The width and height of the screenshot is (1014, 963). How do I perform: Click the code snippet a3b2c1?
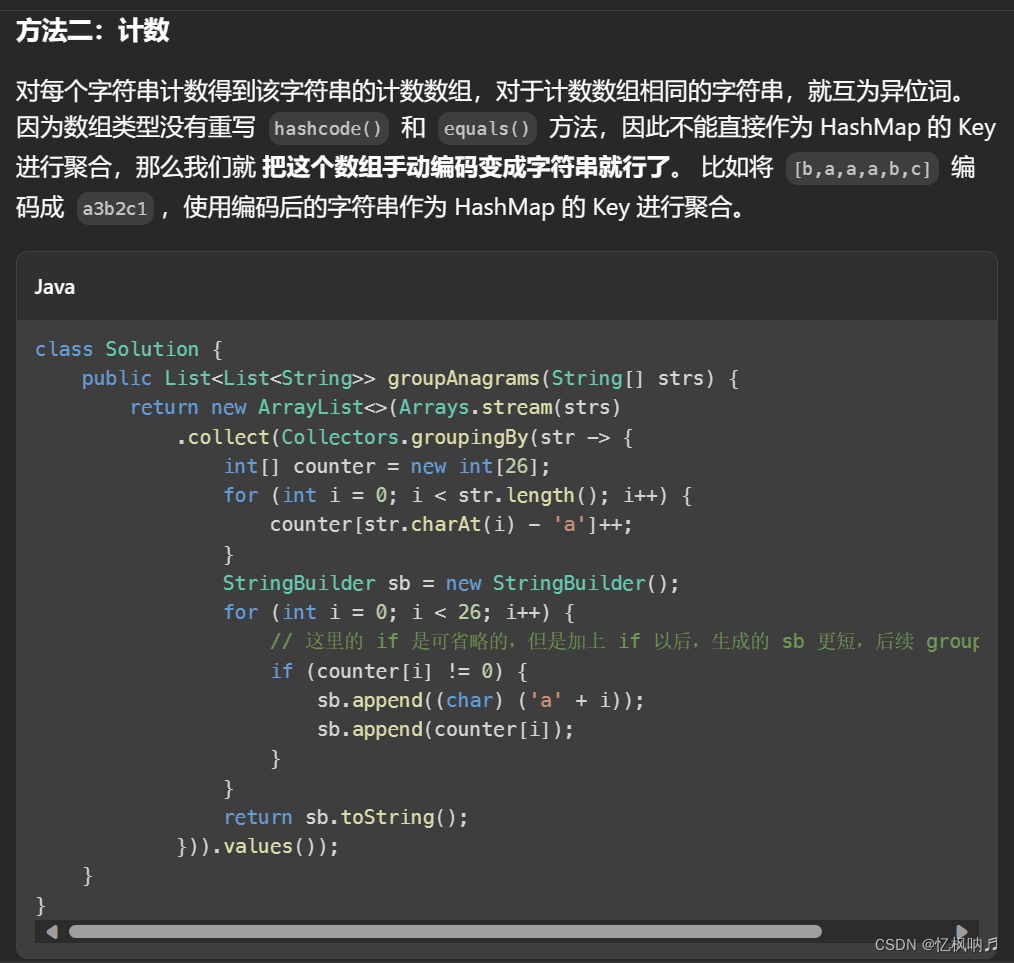(114, 208)
